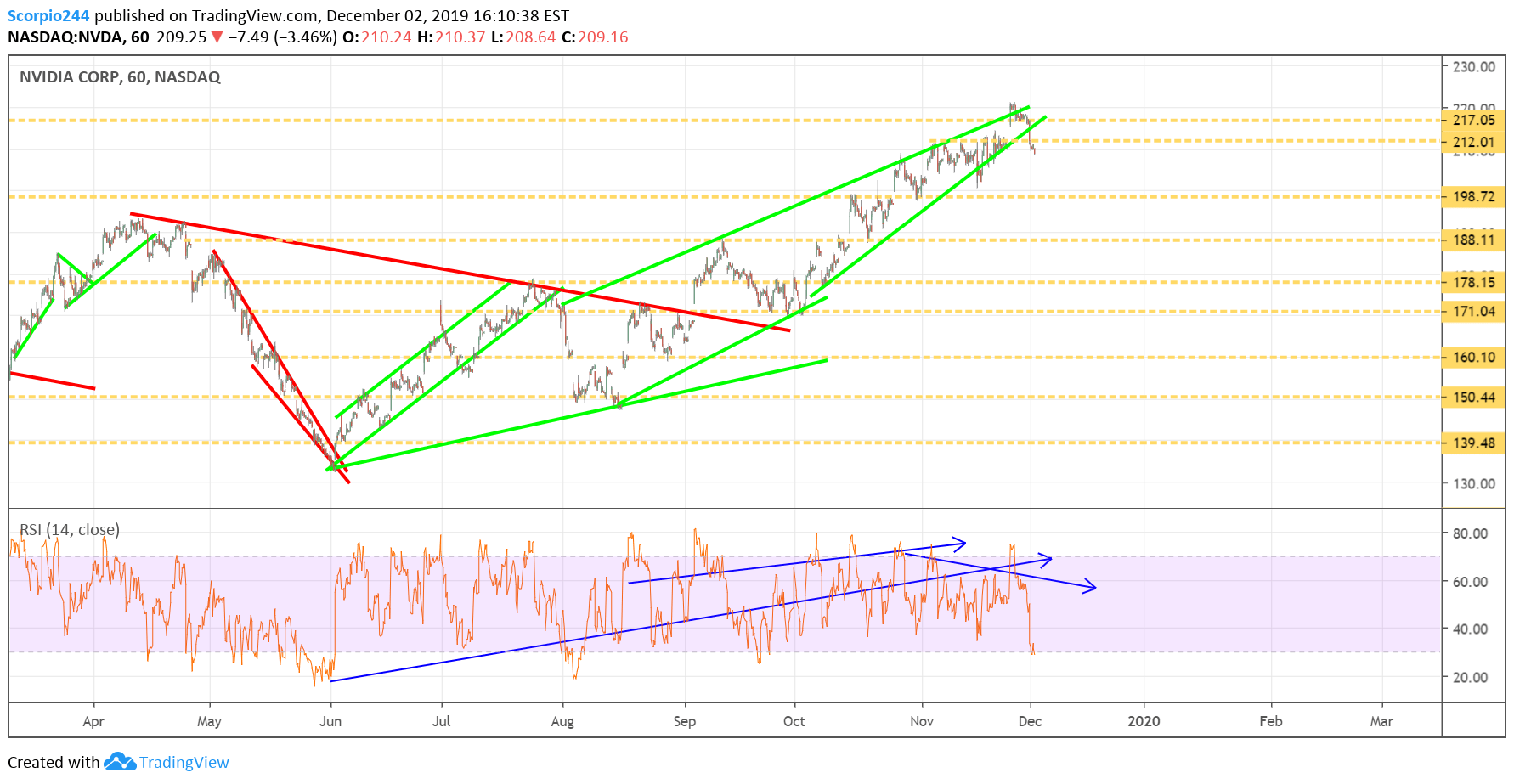Screen dimensions: 1514x784
Task: Click the RSI 40.00 axis value
Action: (x=1470, y=629)
